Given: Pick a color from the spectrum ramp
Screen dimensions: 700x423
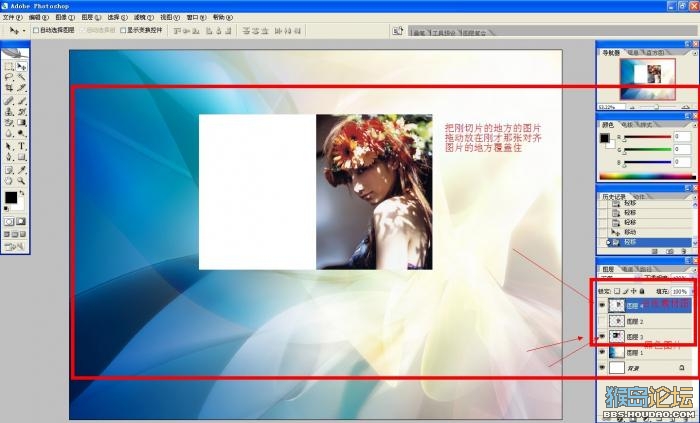Looking at the screenshot, I should pyautogui.click(x=647, y=177).
